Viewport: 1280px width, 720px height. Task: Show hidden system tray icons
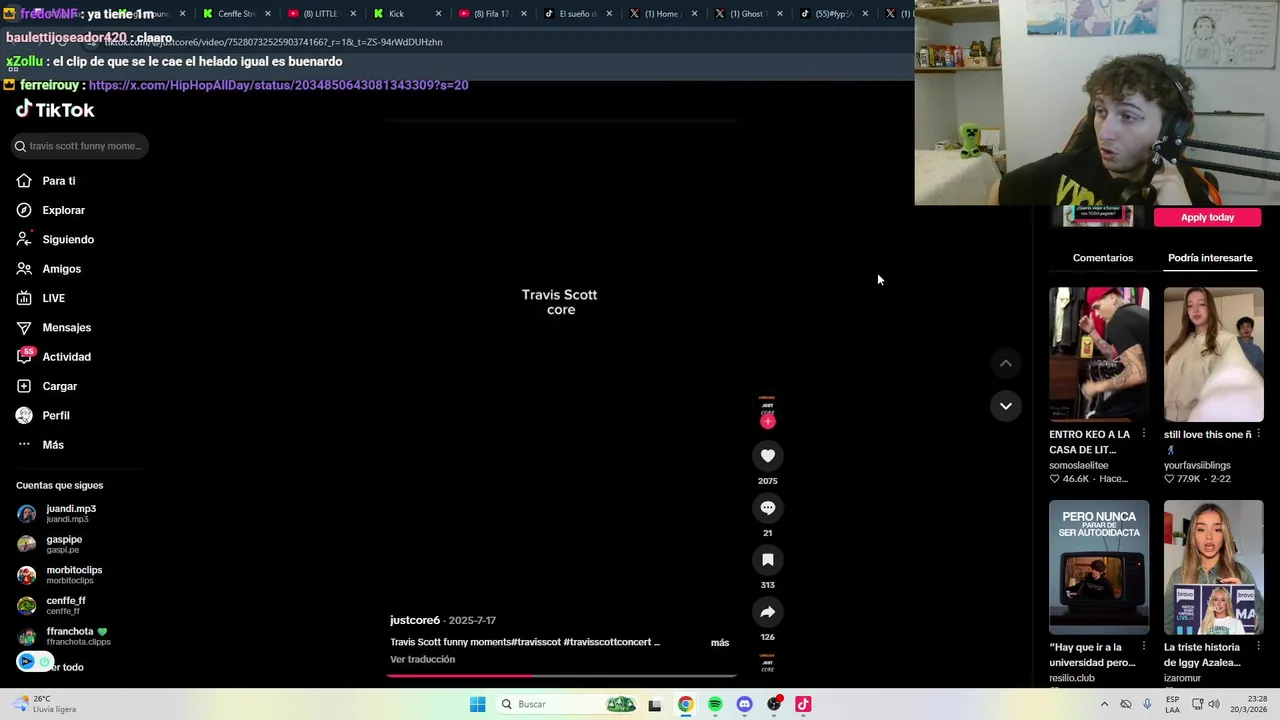pos(1104,704)
